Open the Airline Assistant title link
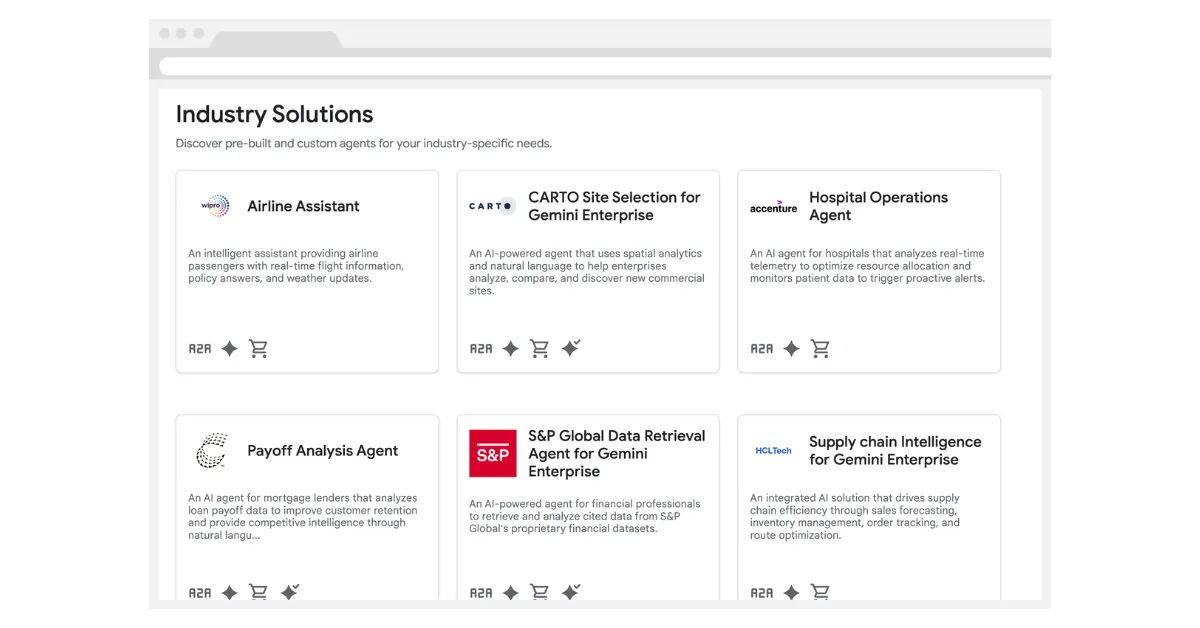 click(303, 206)
